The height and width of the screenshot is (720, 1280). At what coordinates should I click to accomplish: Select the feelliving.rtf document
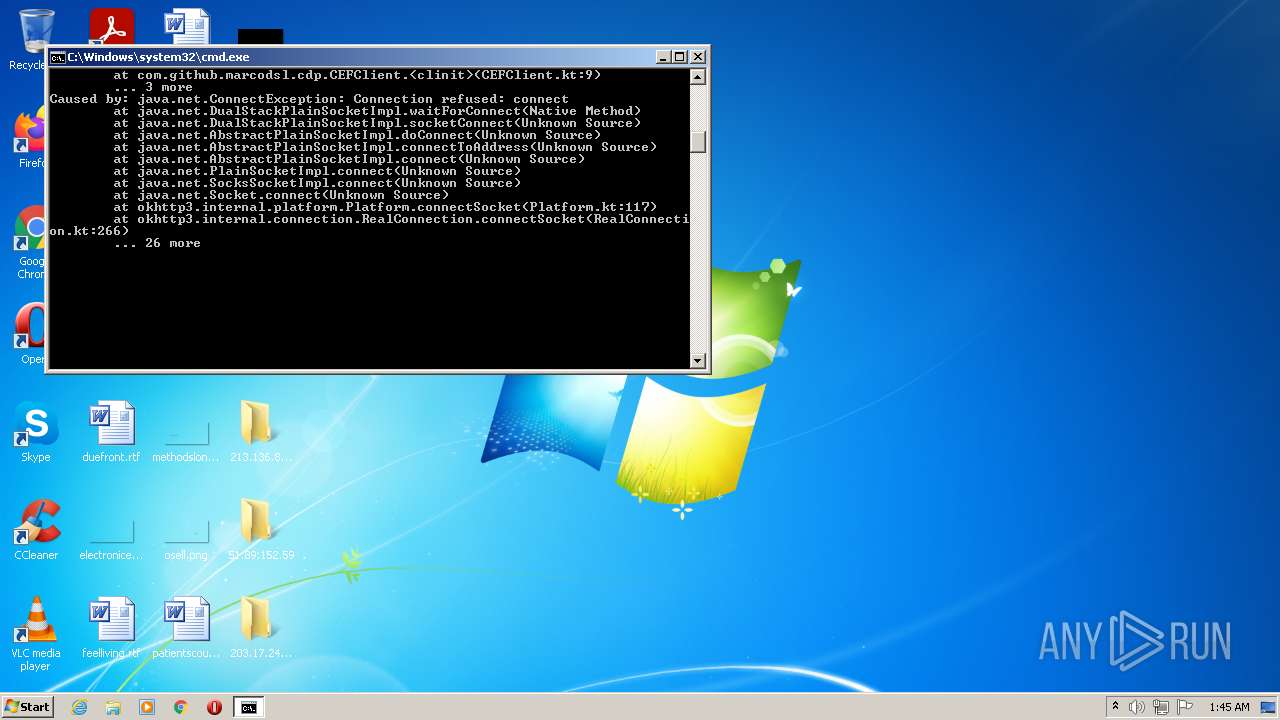coord(111,628)
